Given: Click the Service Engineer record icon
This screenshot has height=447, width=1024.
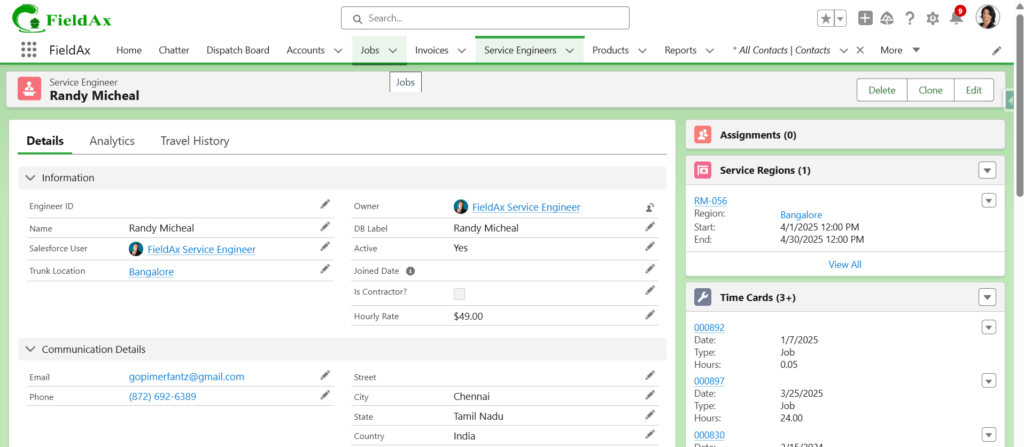Looking at the screenshot, I should point(29,89).
